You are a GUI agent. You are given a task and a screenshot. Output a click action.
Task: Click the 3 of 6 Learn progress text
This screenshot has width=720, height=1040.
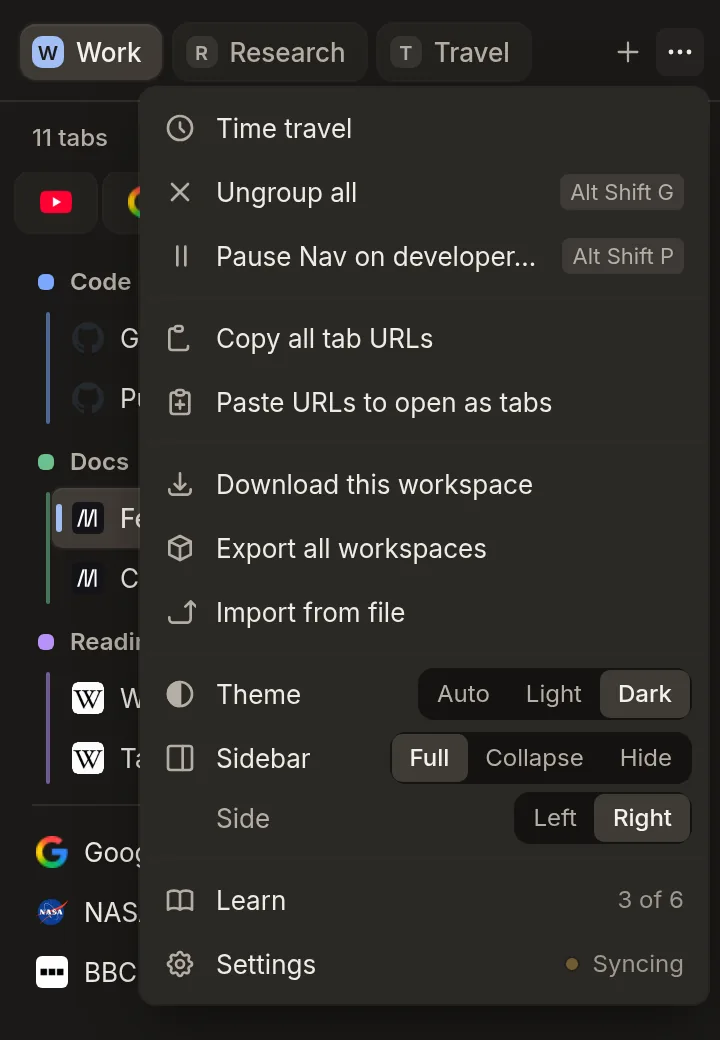pyautogui.click(x=650, y=899)
